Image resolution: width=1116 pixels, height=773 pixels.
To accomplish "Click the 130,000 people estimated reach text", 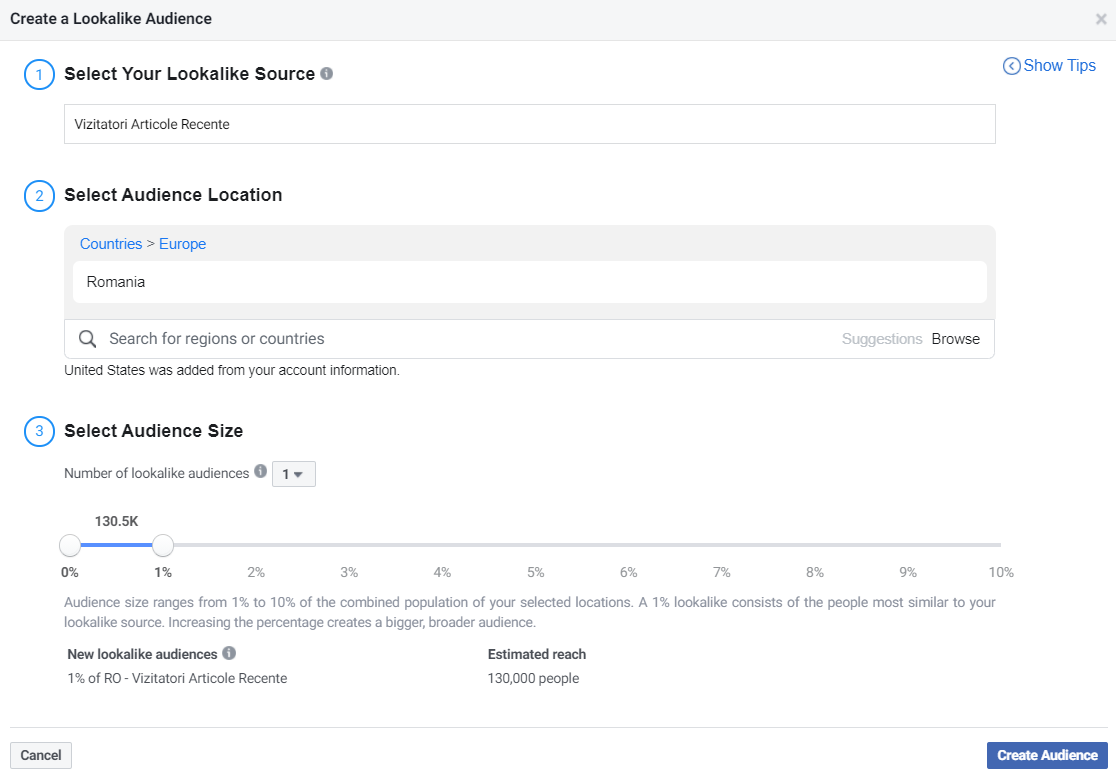I will click(533, 678).
